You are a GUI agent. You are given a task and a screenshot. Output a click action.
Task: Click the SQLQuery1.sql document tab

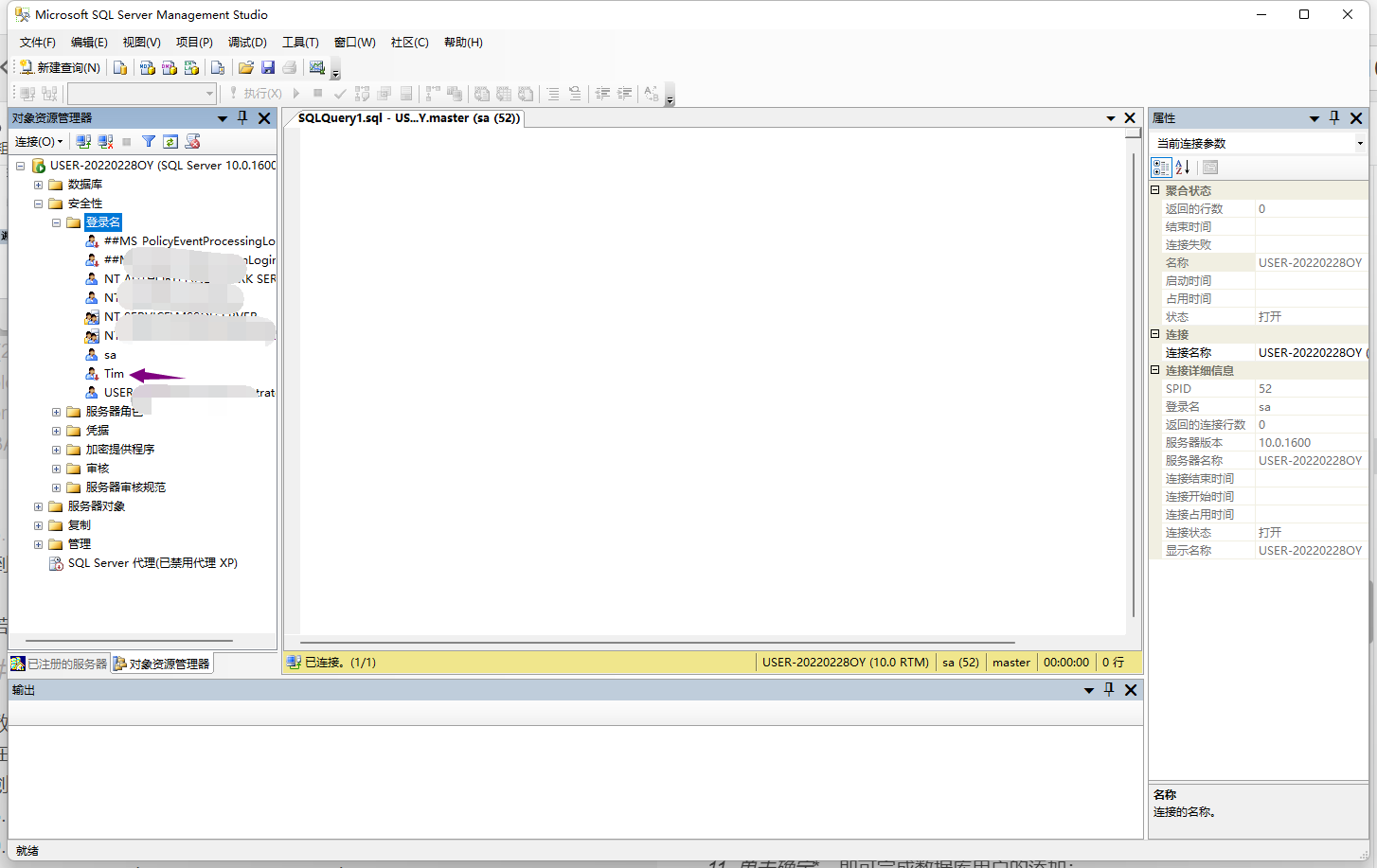(x=408, y=118)
